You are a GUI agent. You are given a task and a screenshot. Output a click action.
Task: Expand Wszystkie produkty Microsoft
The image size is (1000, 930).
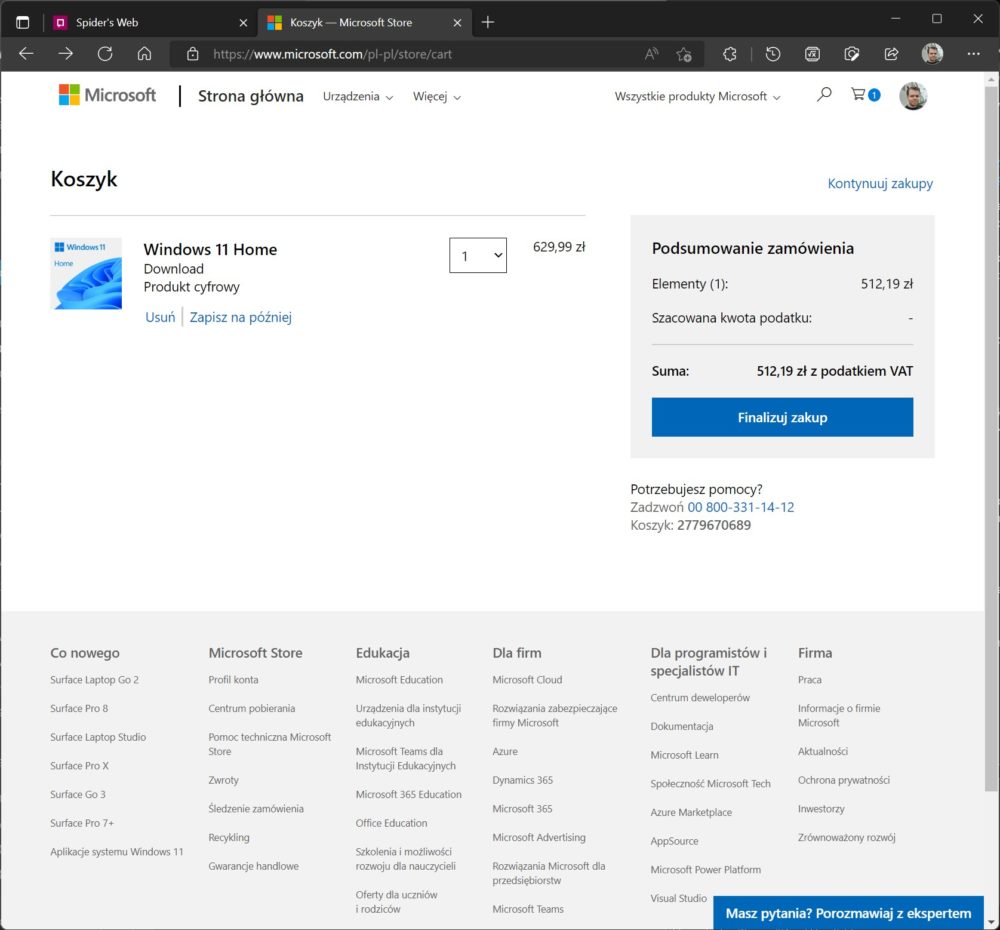coord(697,96)
